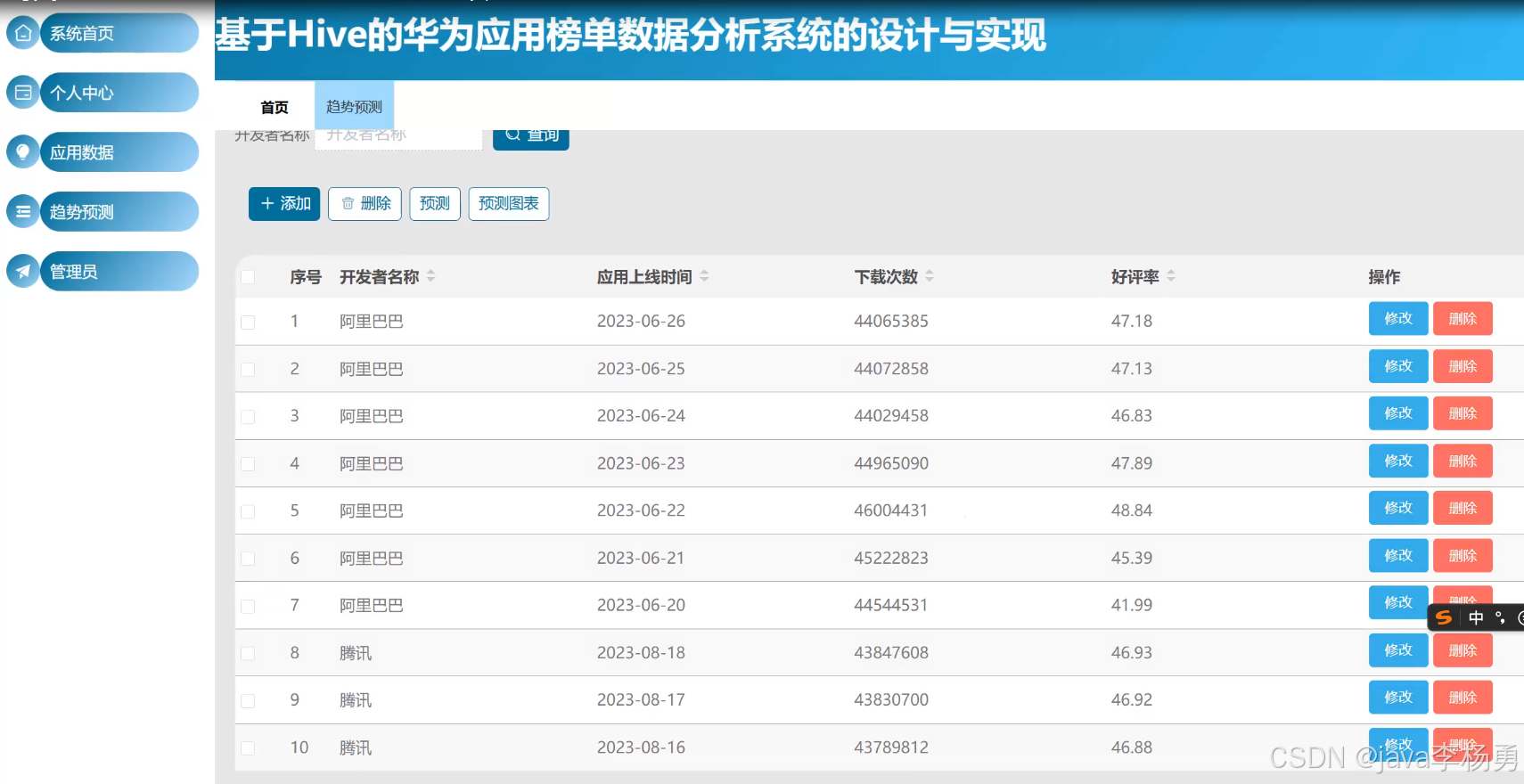The width and height of the screenshot is (1524, 784).
Task: Check the checkbox for row 8
Action: click(x=248, y=653)
